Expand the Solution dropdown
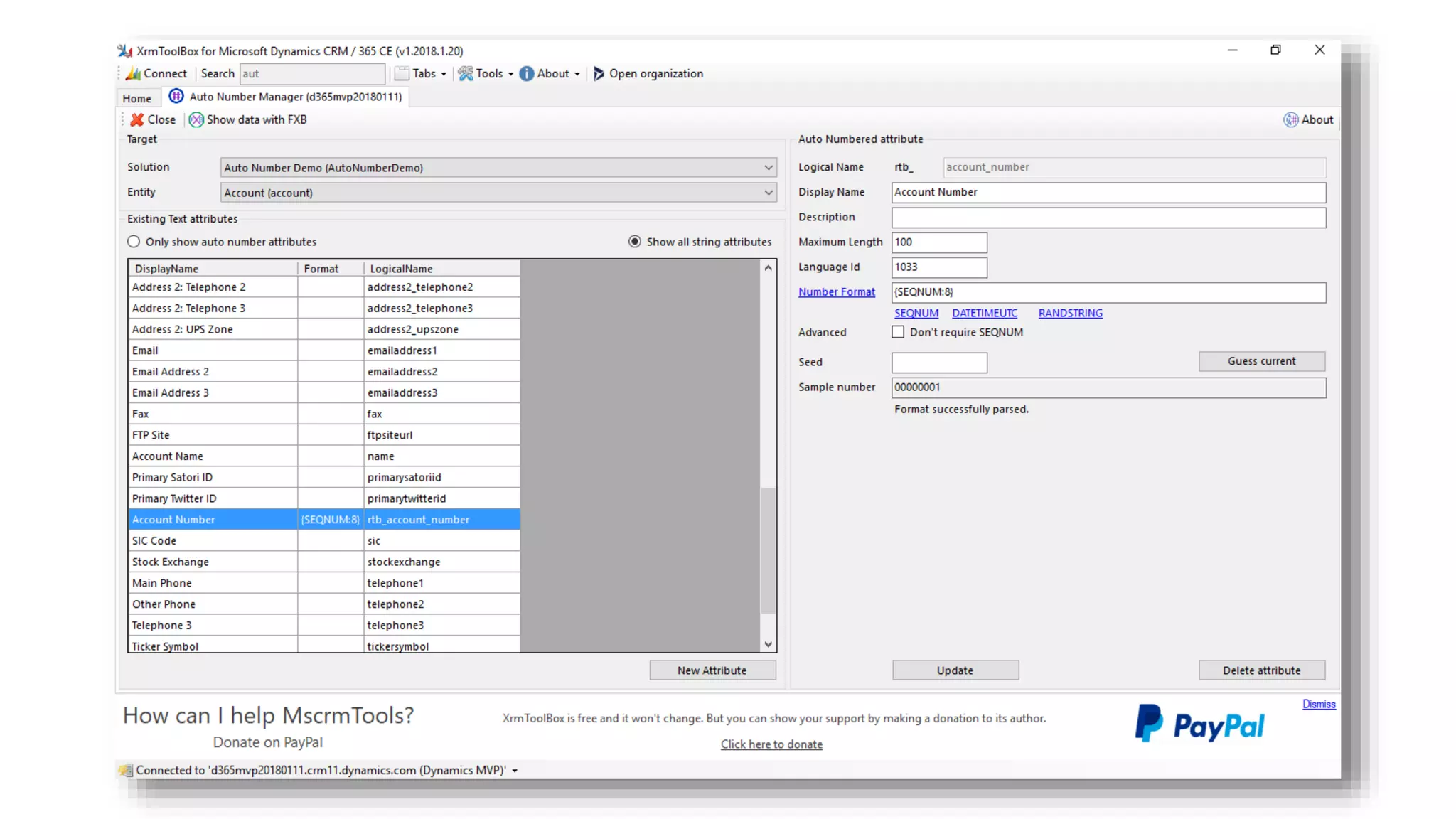Image resolution: width=1456 pixels, height=819 pixels. click(x=768, y=168)
